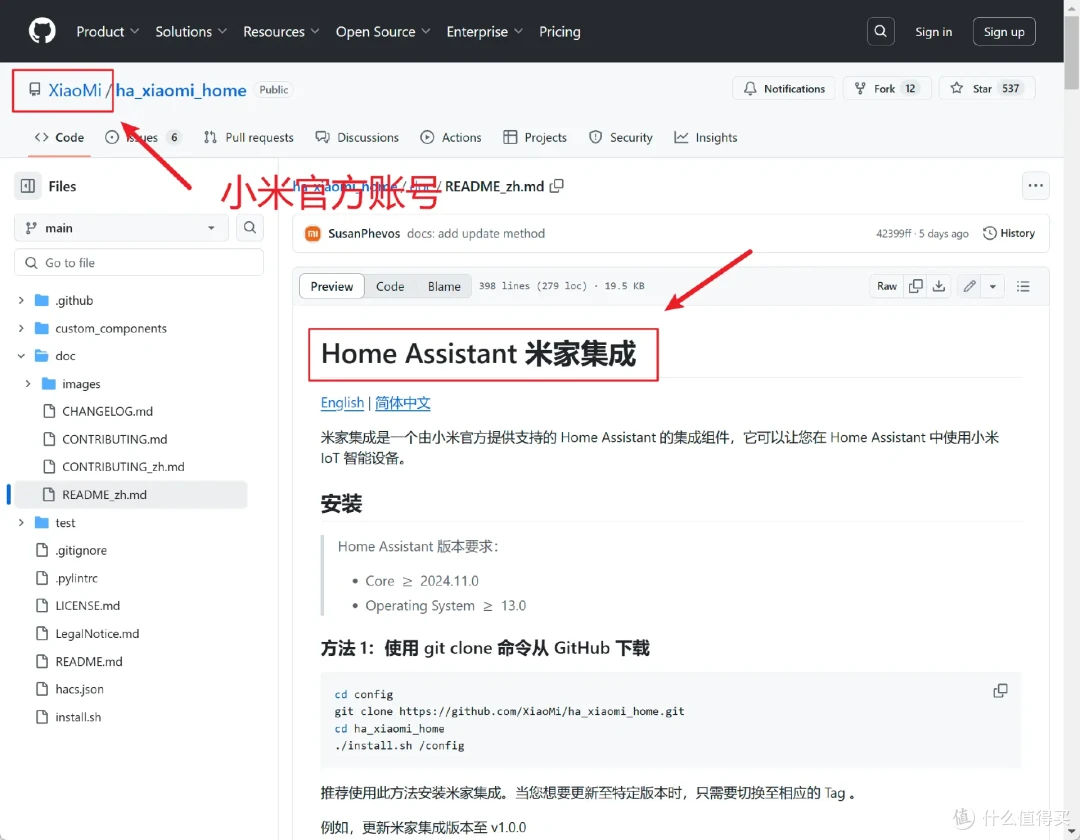Viewport: 1080px width, 840px height.
Task: Star the ha_xiaomi_home repository
Action: click(986, 88)
